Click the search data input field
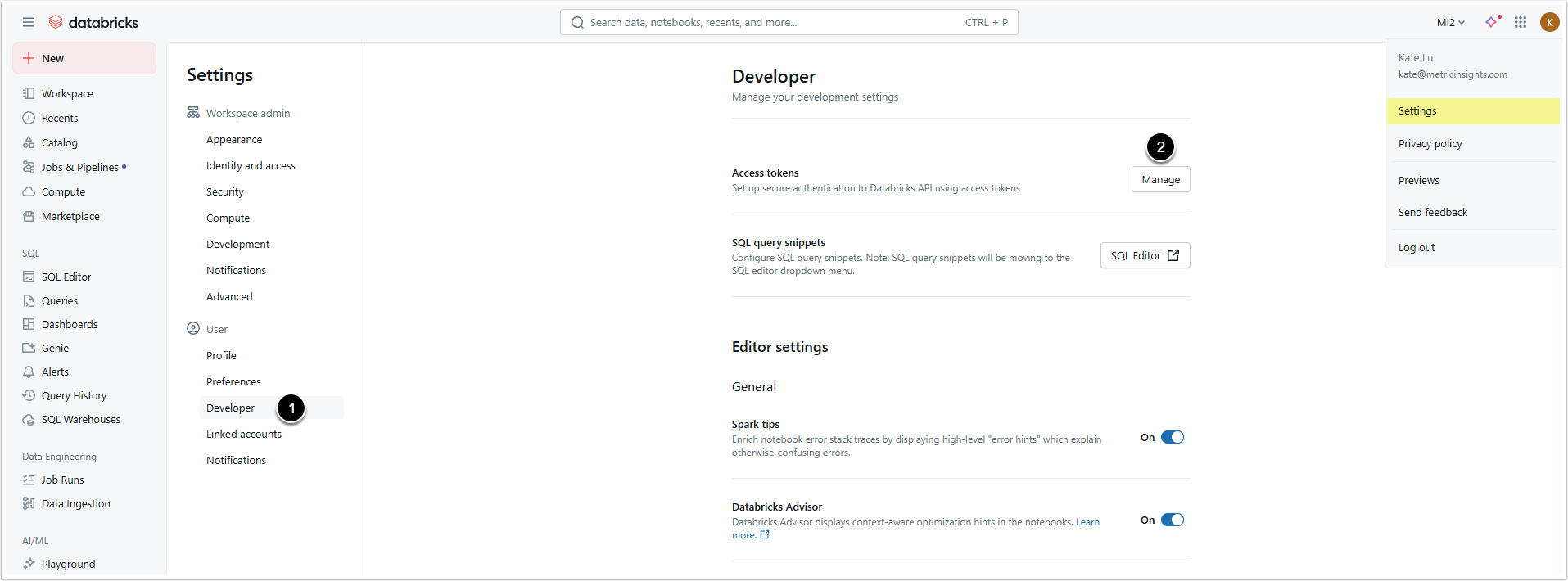 (774, 22)
